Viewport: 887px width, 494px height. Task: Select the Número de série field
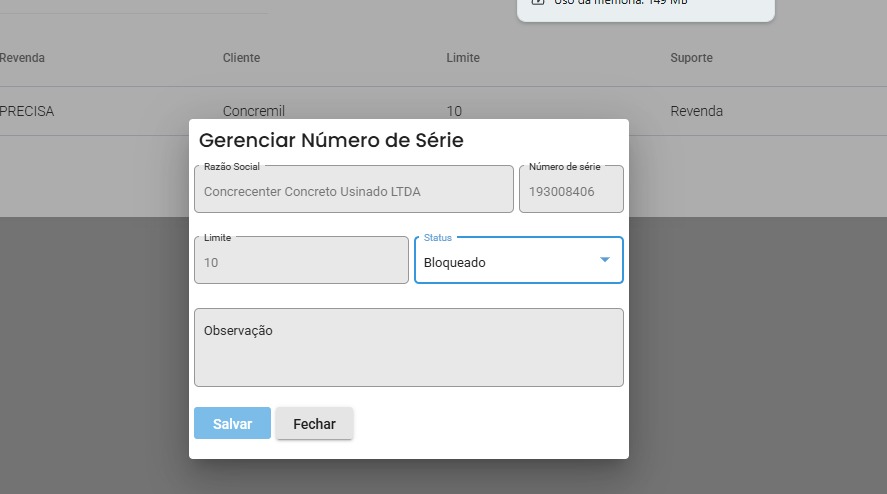(570, 191)
